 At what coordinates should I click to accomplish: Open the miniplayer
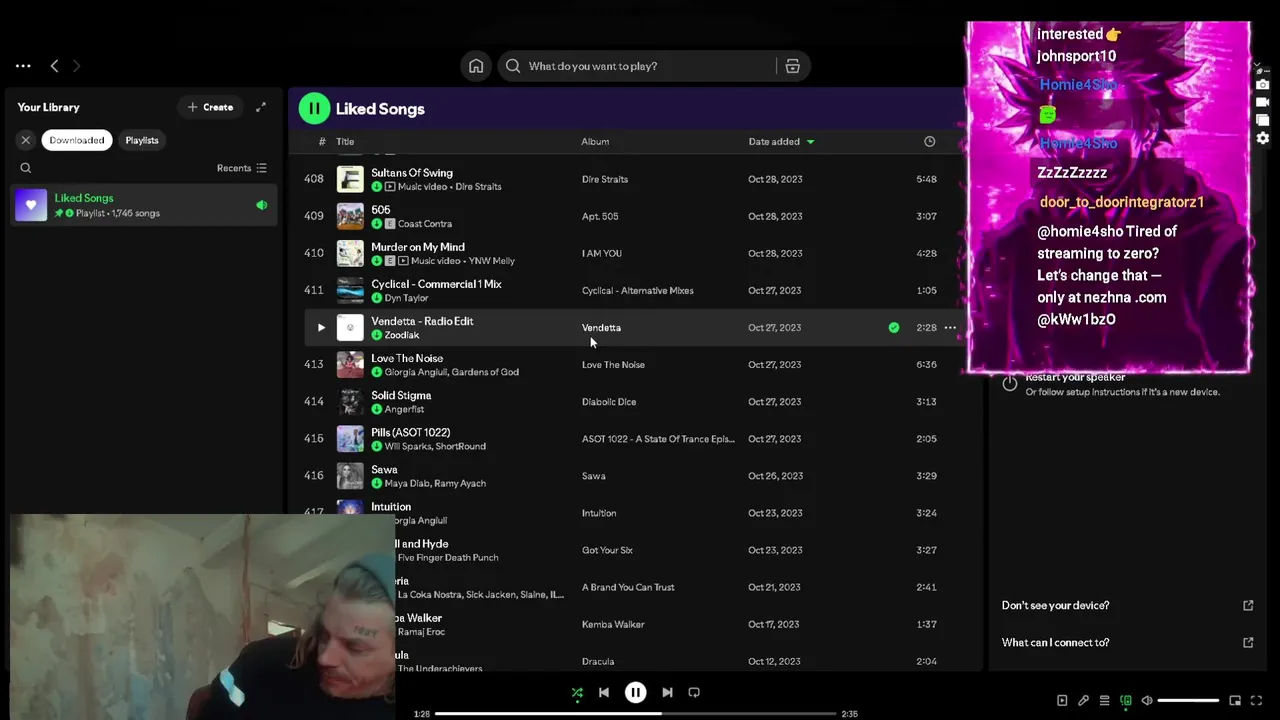(1235, 701)
